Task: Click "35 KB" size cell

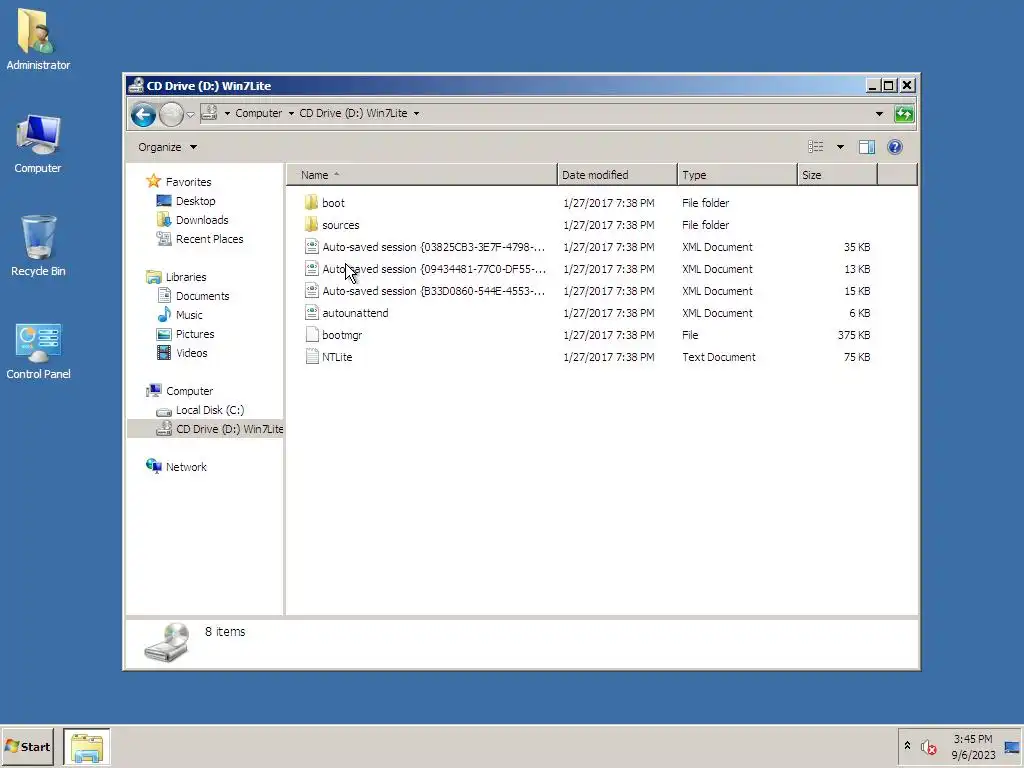Action: (857, 247)
